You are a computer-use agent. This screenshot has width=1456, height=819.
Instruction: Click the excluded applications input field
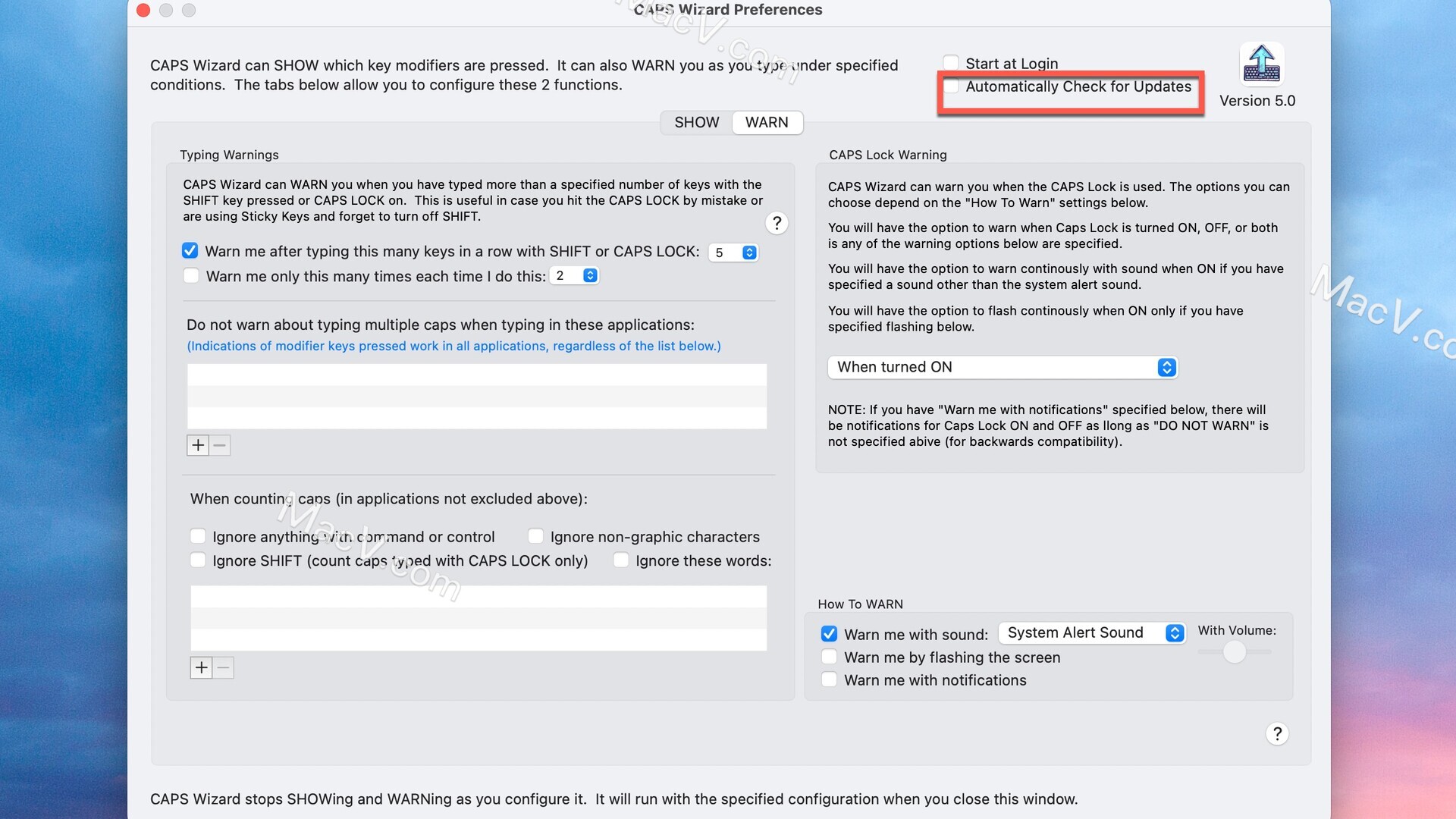tap(477, 396)
